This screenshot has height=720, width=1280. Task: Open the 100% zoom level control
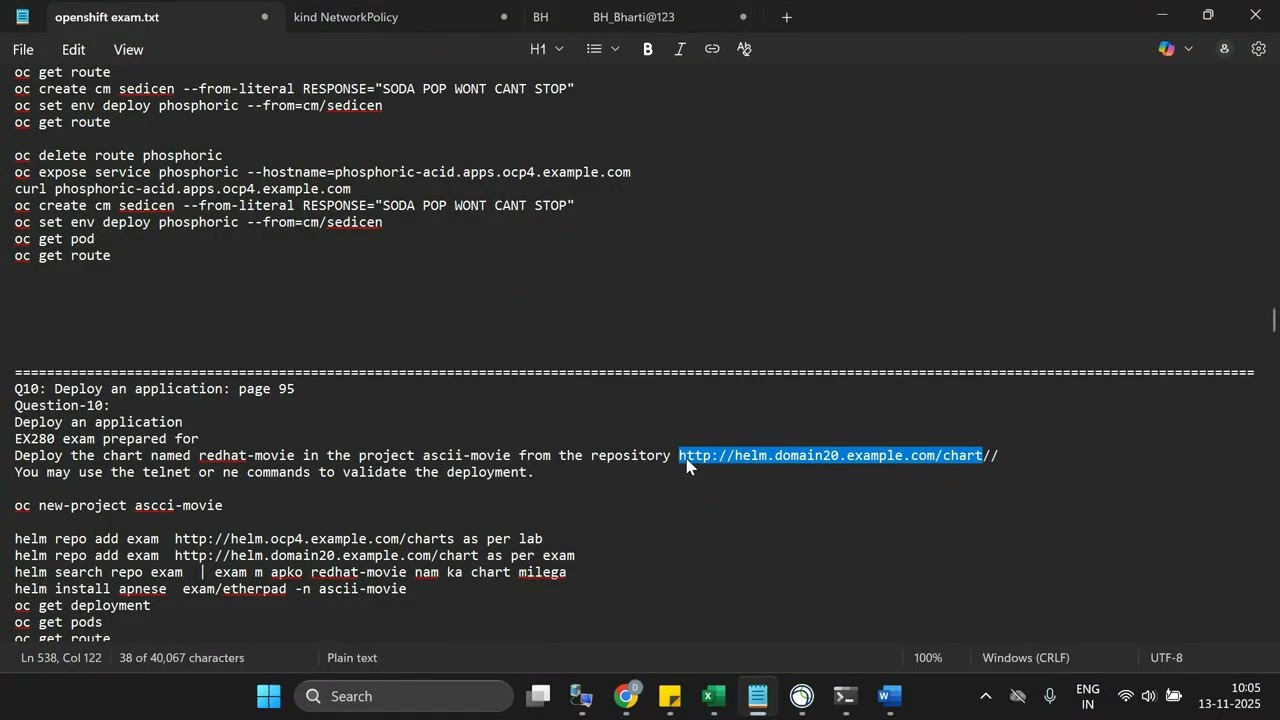(x=928, y=658)
